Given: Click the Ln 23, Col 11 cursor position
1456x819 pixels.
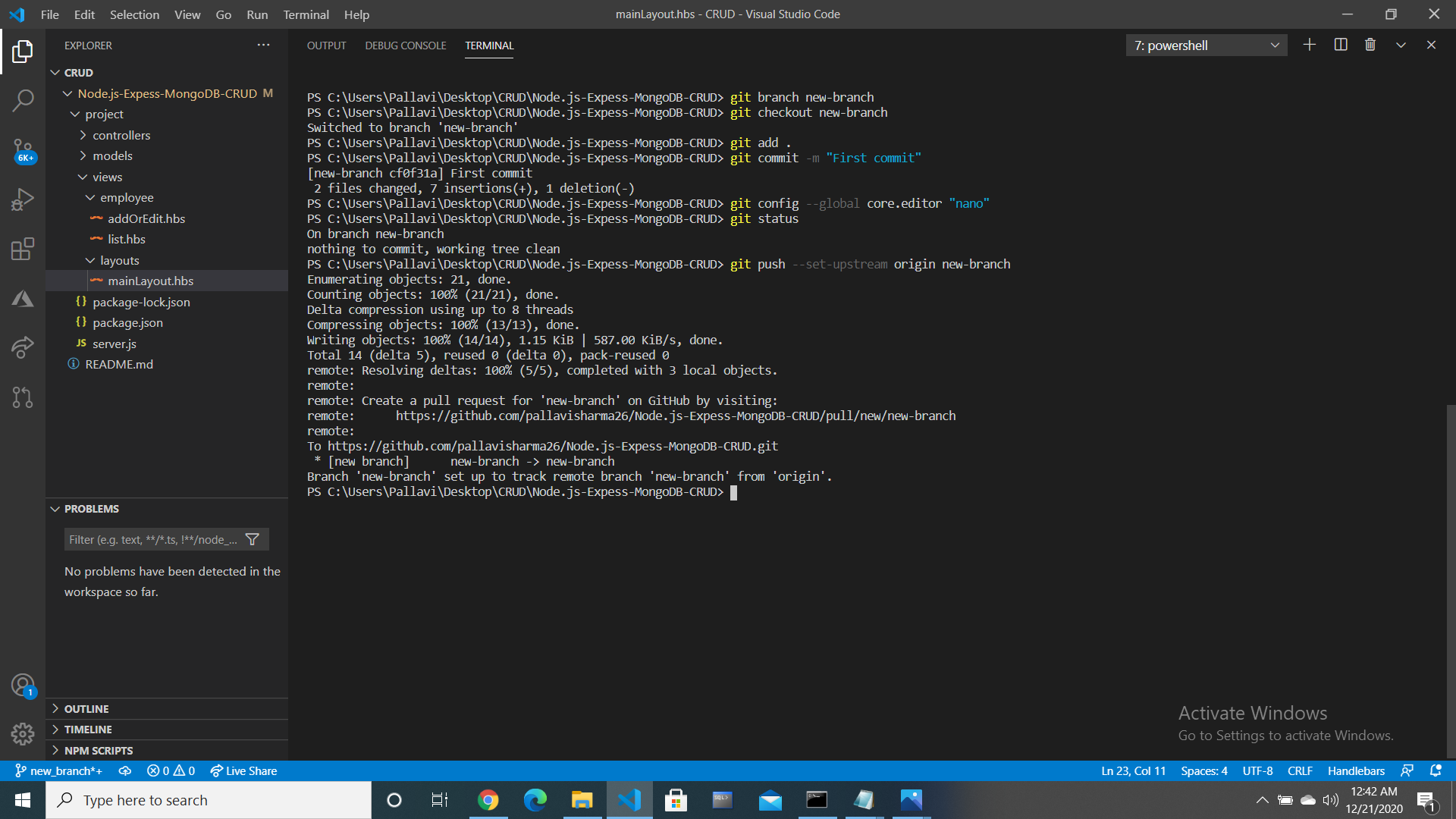Looking at the screenshot, I should click(x=1133, y=770).
